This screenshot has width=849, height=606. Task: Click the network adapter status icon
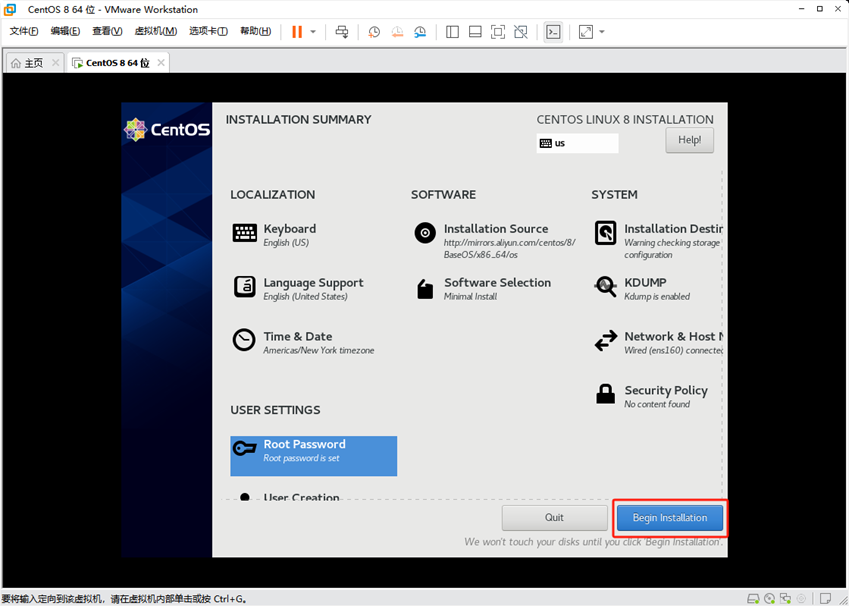point(785,598)
